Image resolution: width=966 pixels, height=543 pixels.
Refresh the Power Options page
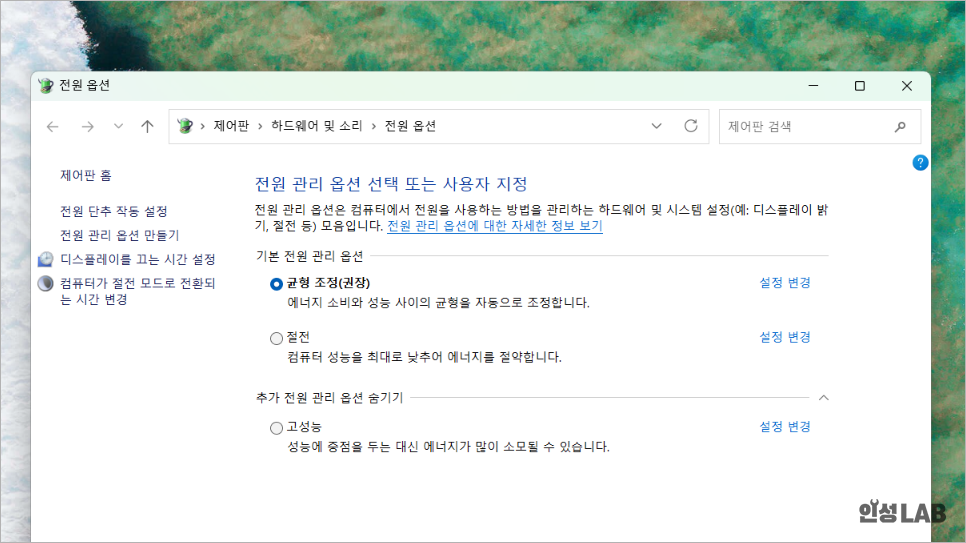pos(691,126)
